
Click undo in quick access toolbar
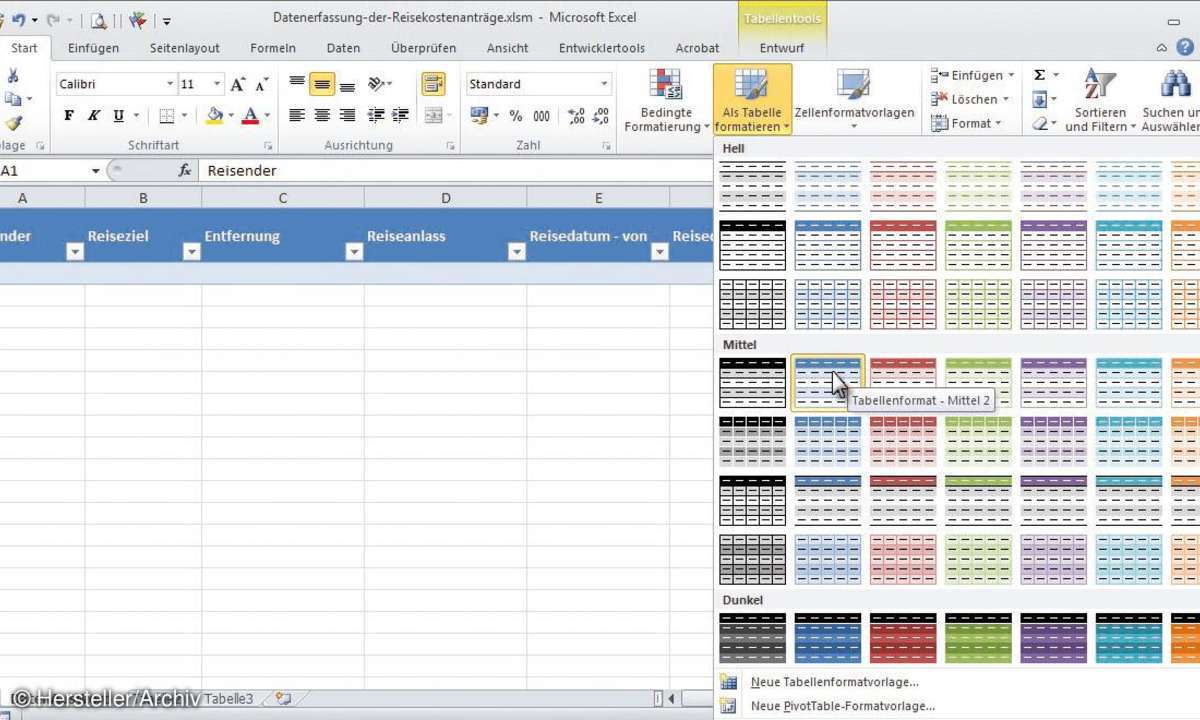[19, 19]
